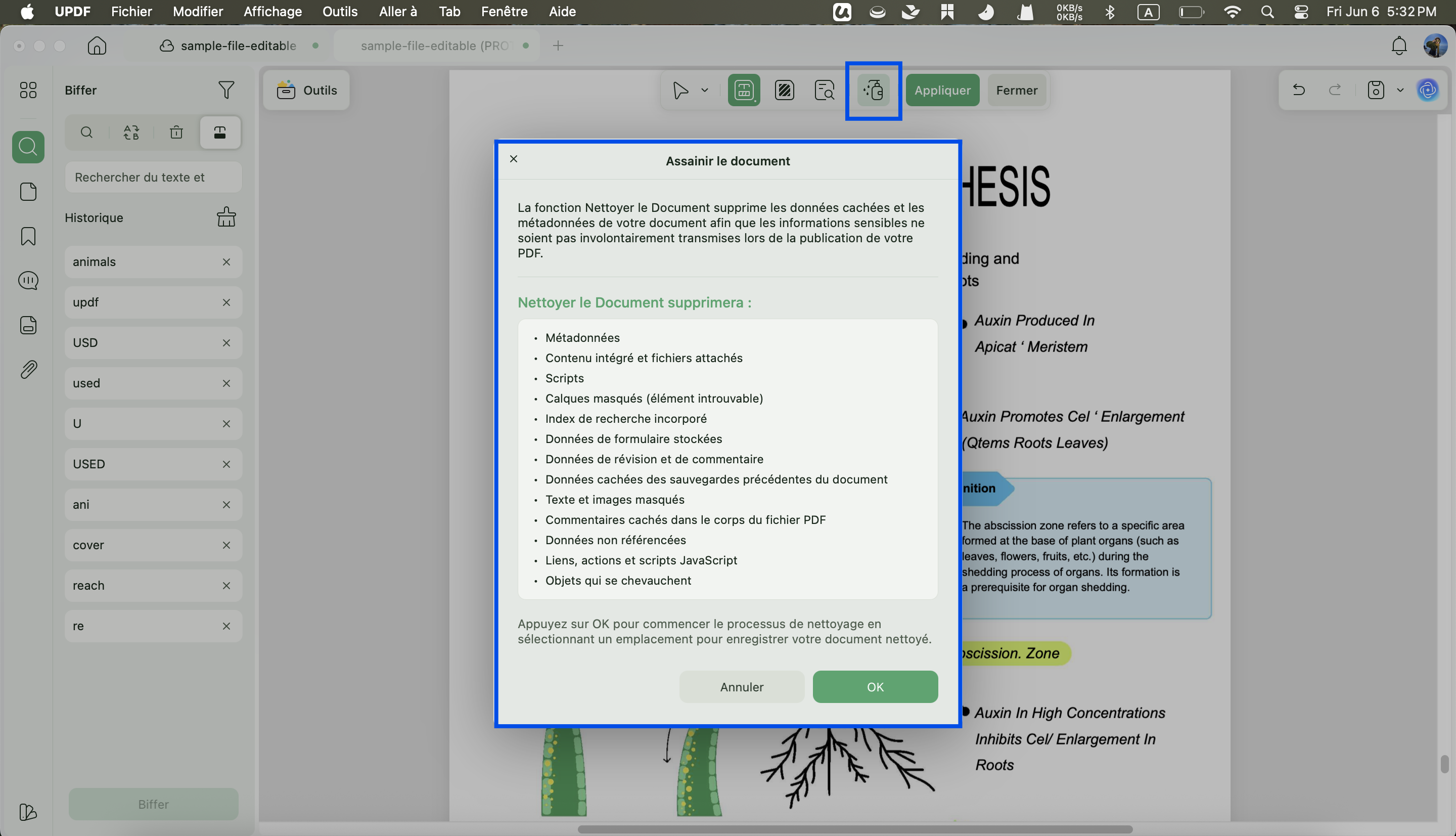Click the horizontal scrollbar at bottom
Viewport: 1456px width, 836px height.
(x=854, y=829)
